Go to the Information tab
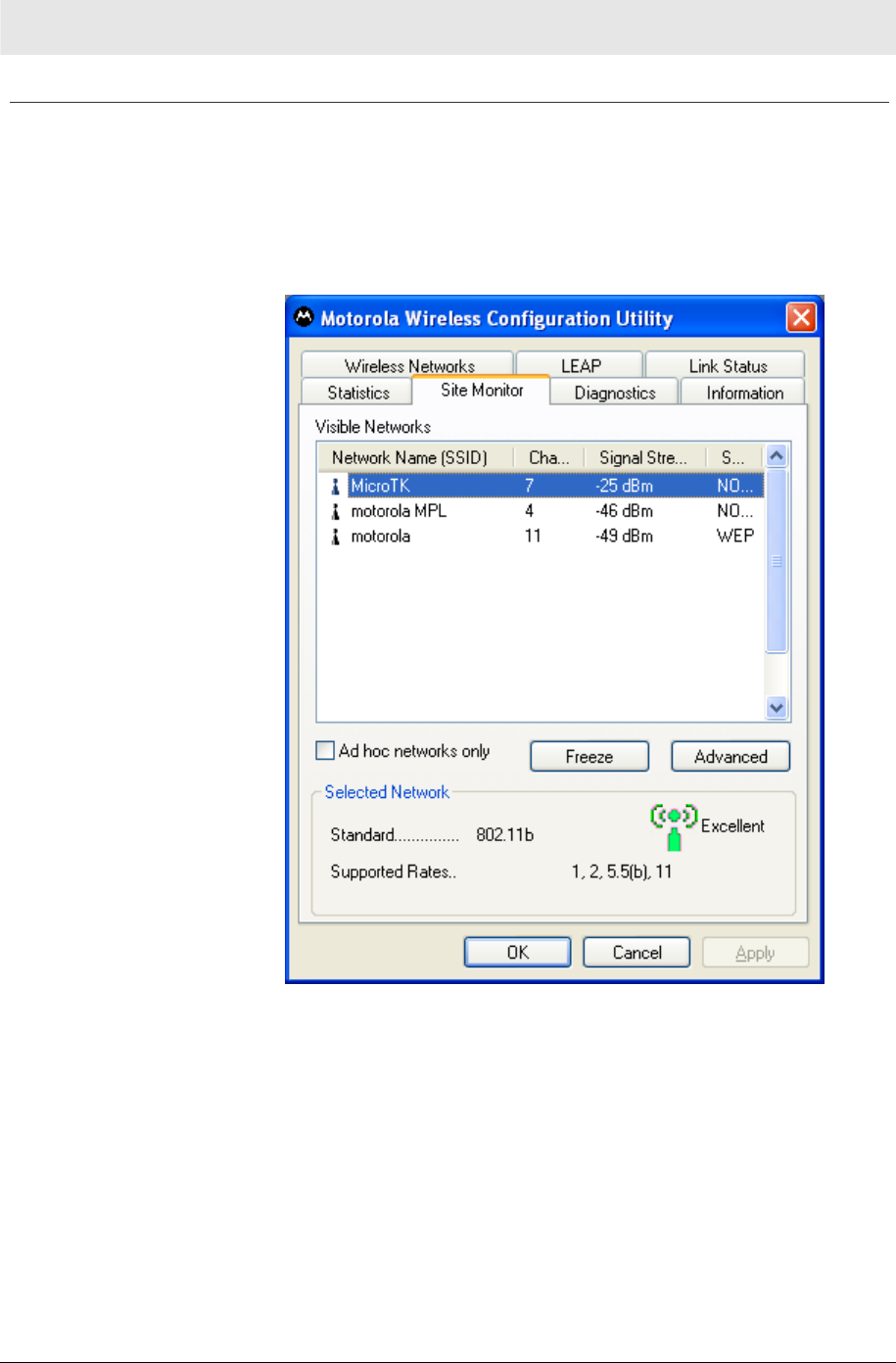Image resolution: width=896 pixels, height=1363 pixels. [x=744, y=393]
